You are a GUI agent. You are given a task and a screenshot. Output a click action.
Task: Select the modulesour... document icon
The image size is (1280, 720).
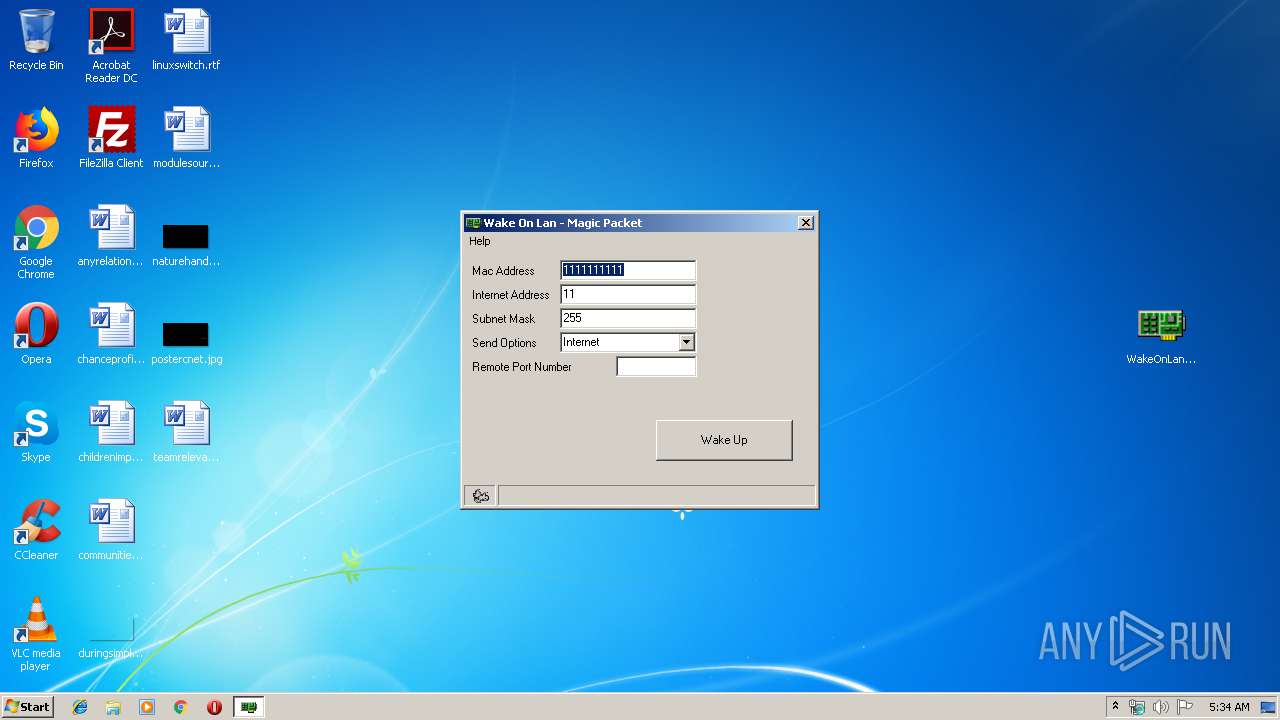click(186, 138)
